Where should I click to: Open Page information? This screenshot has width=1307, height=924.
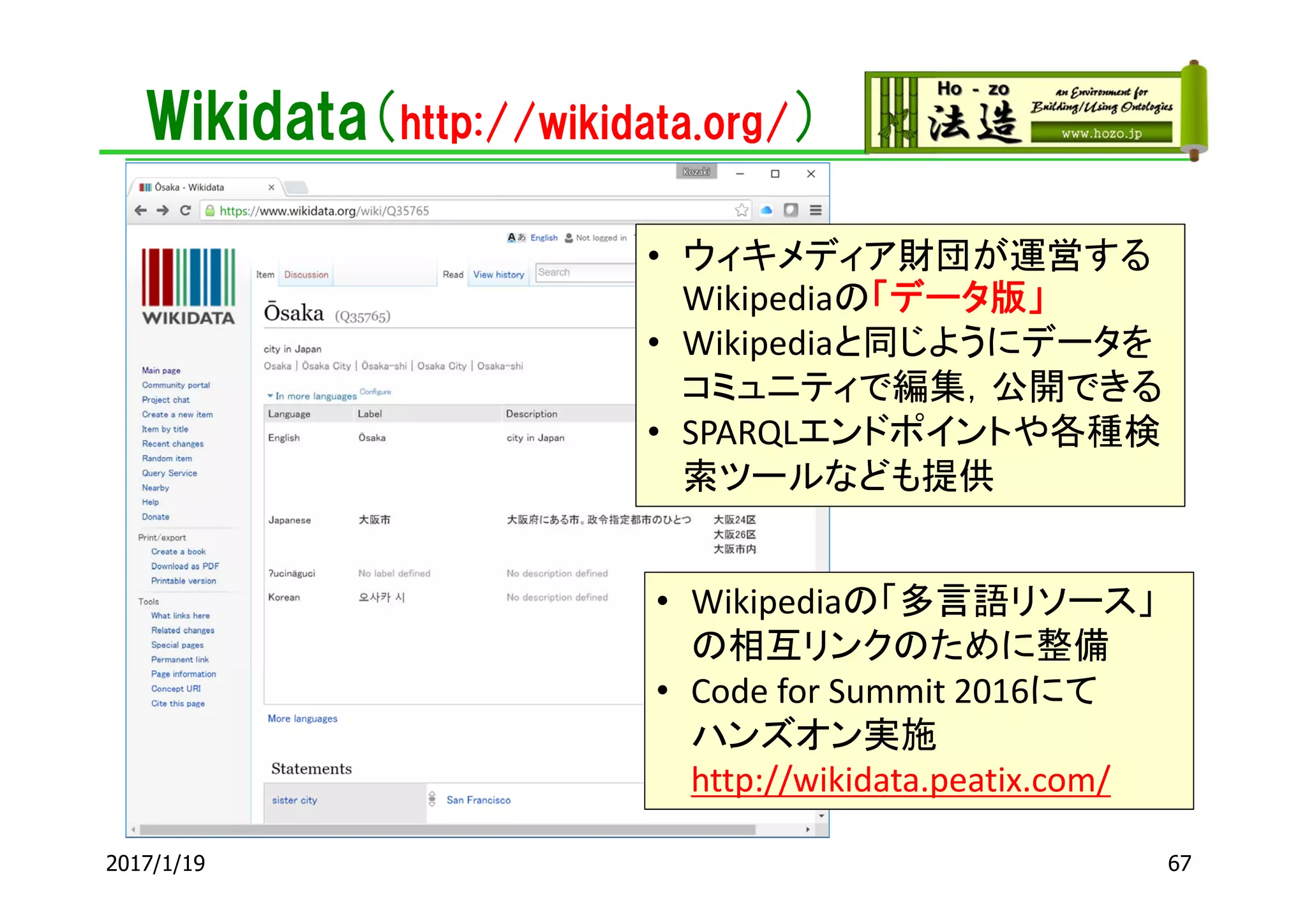tap(184, 674)
